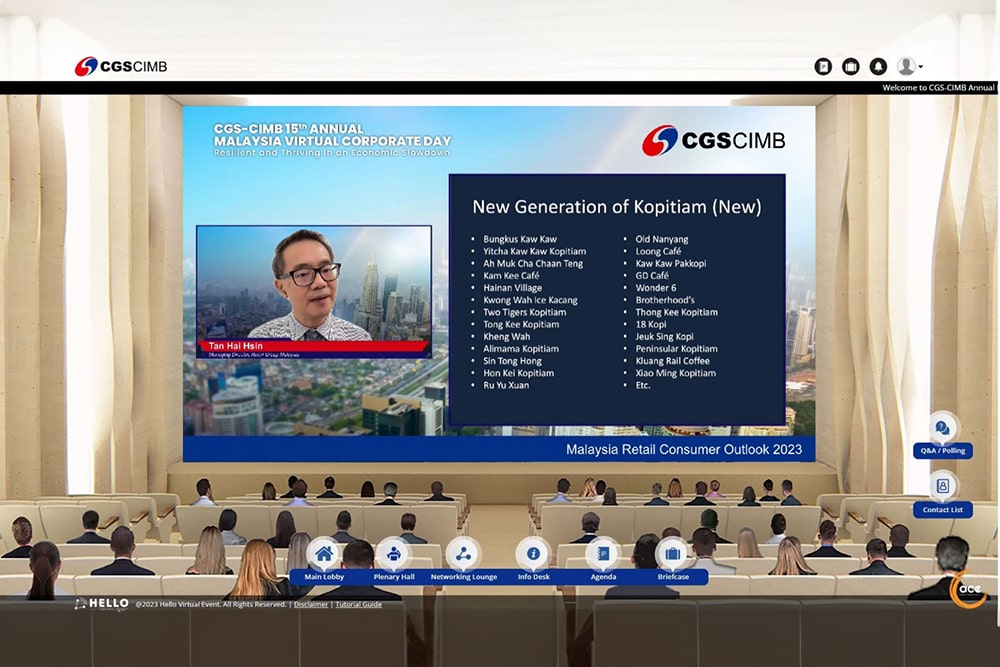Click the orange ace logo
The width and height of the screenshot is (1000, 667).
coord(969,589)
